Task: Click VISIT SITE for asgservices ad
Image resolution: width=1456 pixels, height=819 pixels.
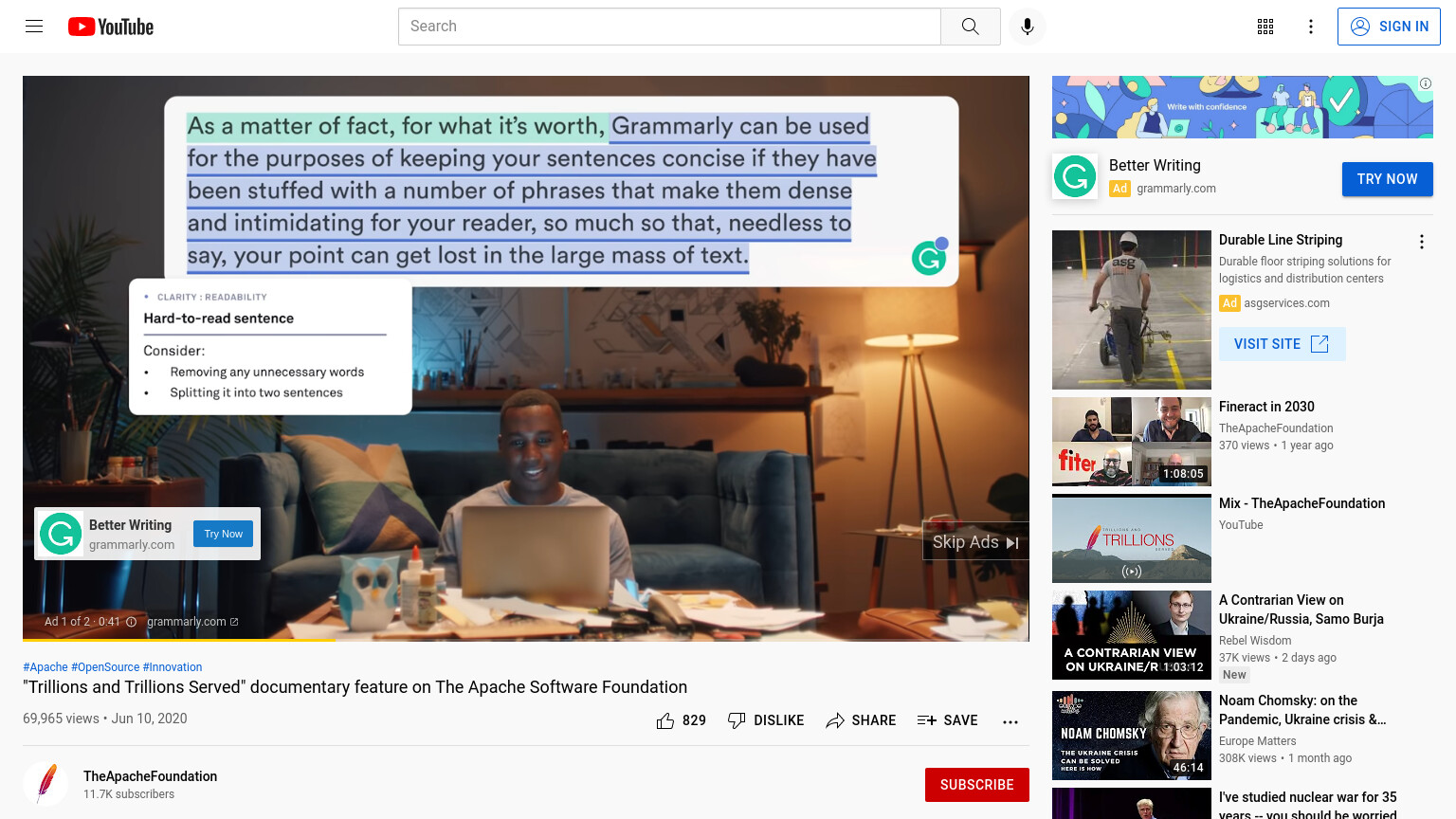Action: point(1282,344)
